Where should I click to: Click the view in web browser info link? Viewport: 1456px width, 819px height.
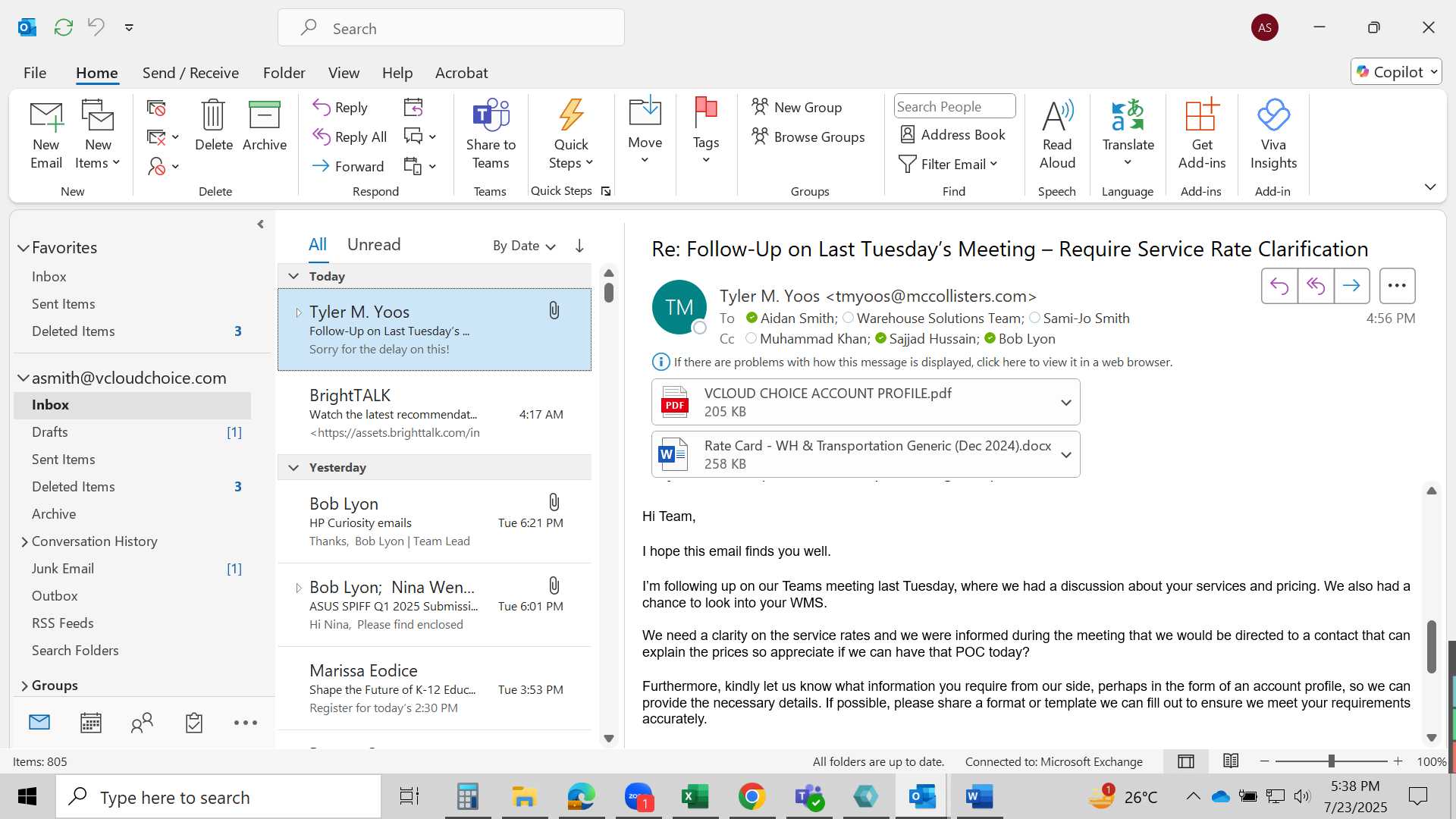click(x=923, y=362)
